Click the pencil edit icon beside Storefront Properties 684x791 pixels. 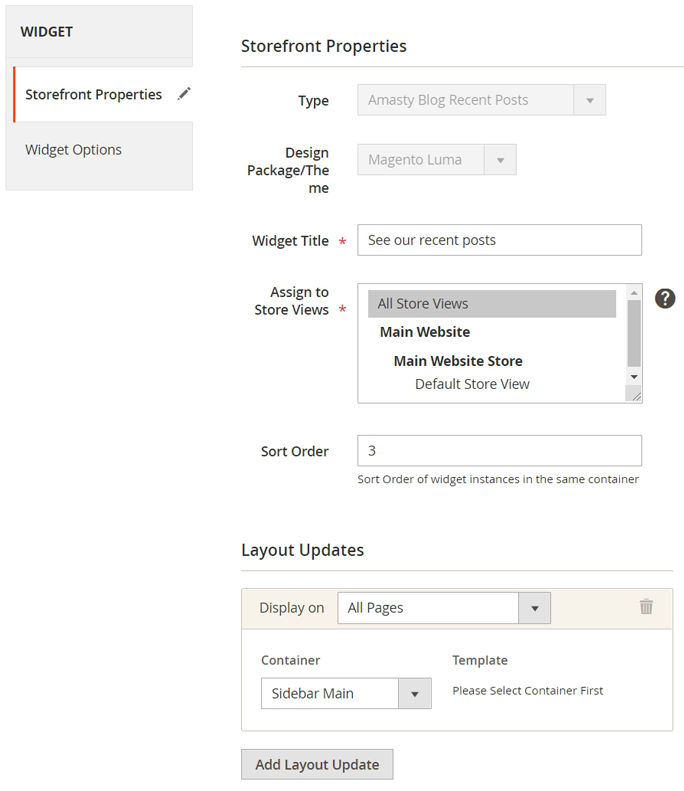[x=184, y=94]
